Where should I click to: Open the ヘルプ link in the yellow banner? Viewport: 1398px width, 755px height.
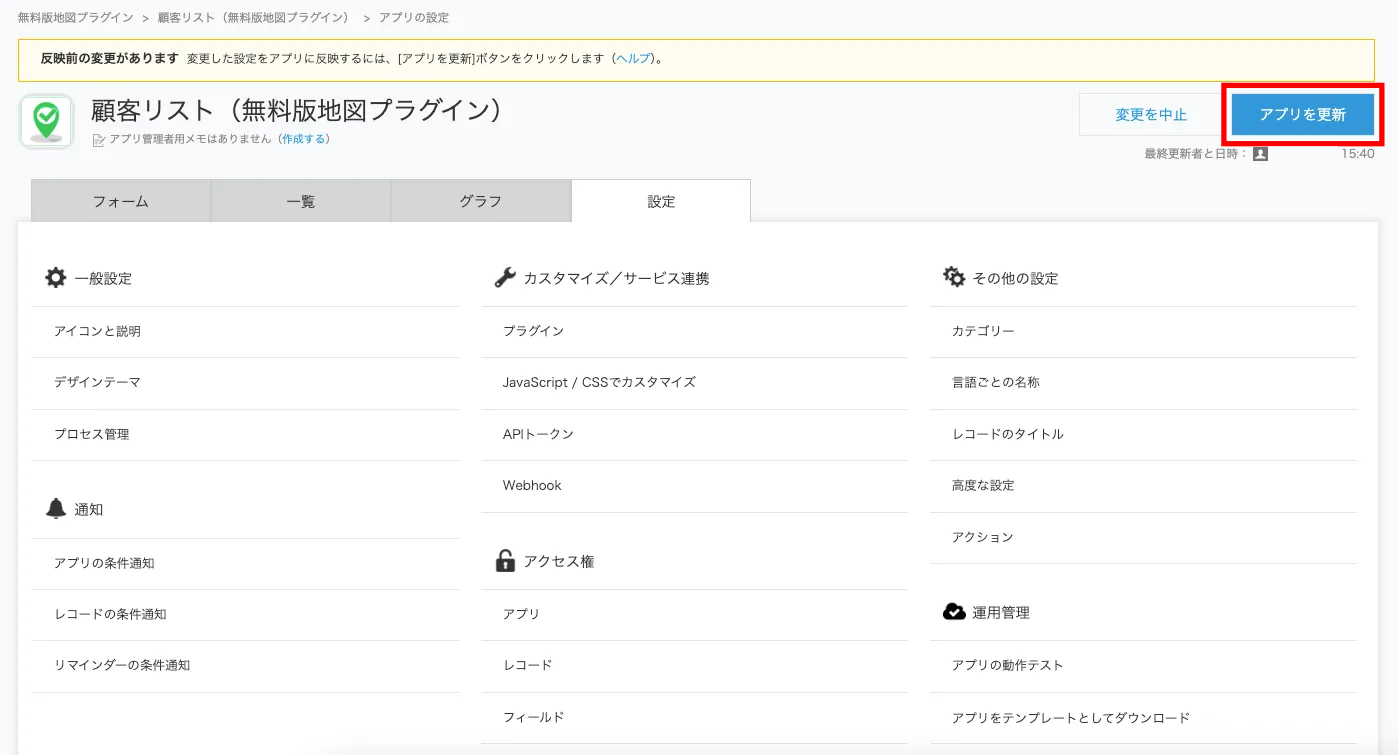tap(632, 59)
